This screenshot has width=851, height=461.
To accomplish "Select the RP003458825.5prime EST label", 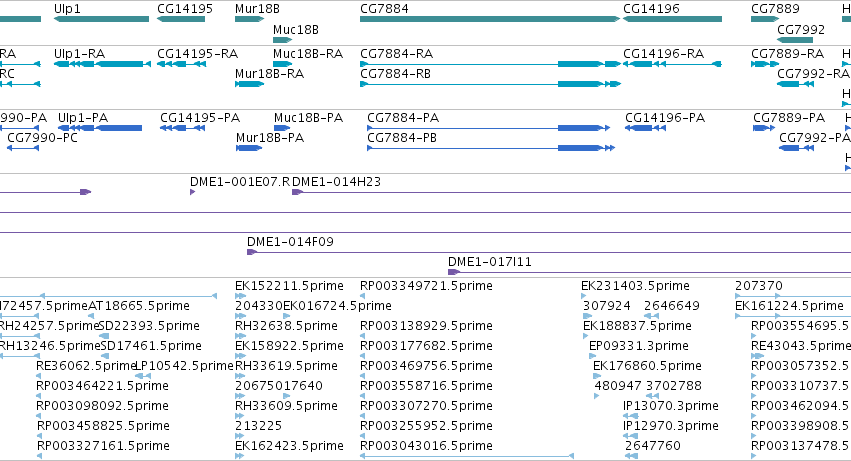I will click(x=103, y=426).
